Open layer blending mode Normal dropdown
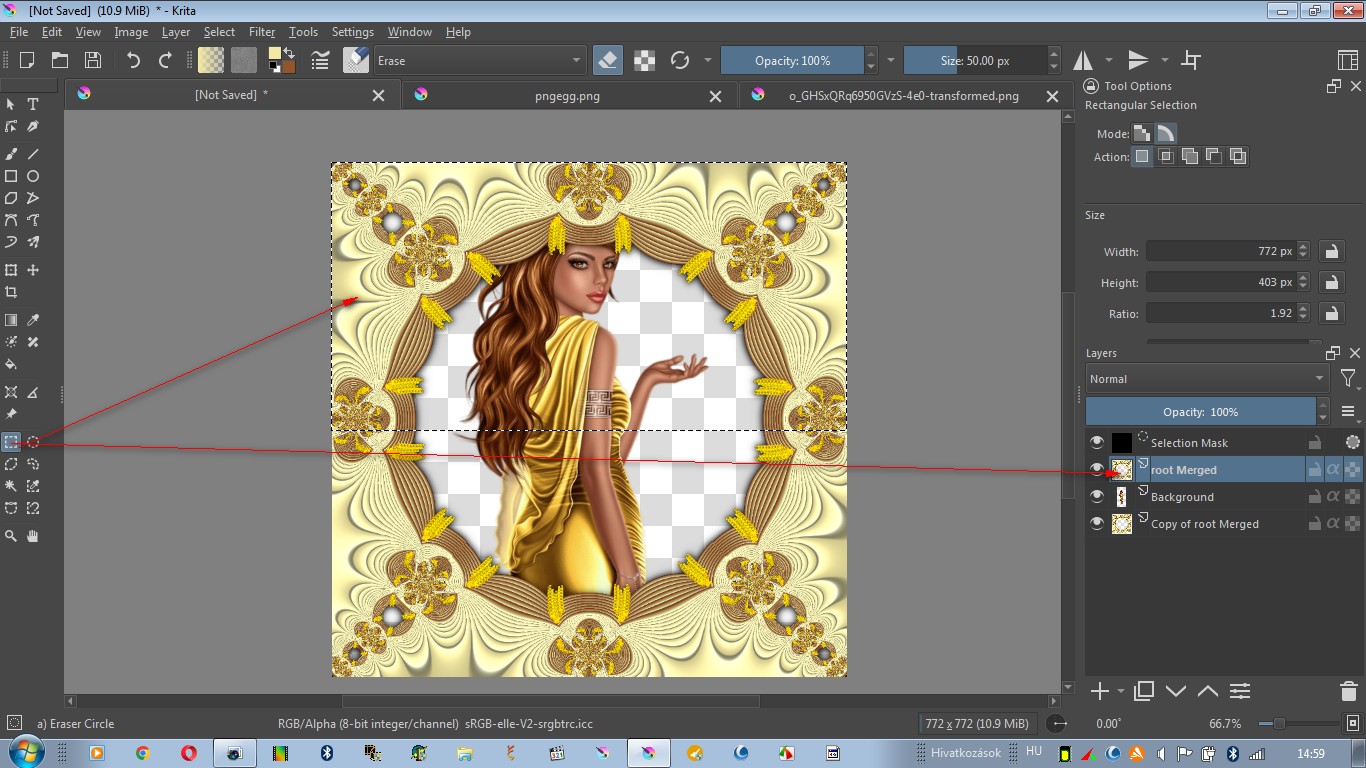This screenshot has height=768, width=1366. 1207,379
